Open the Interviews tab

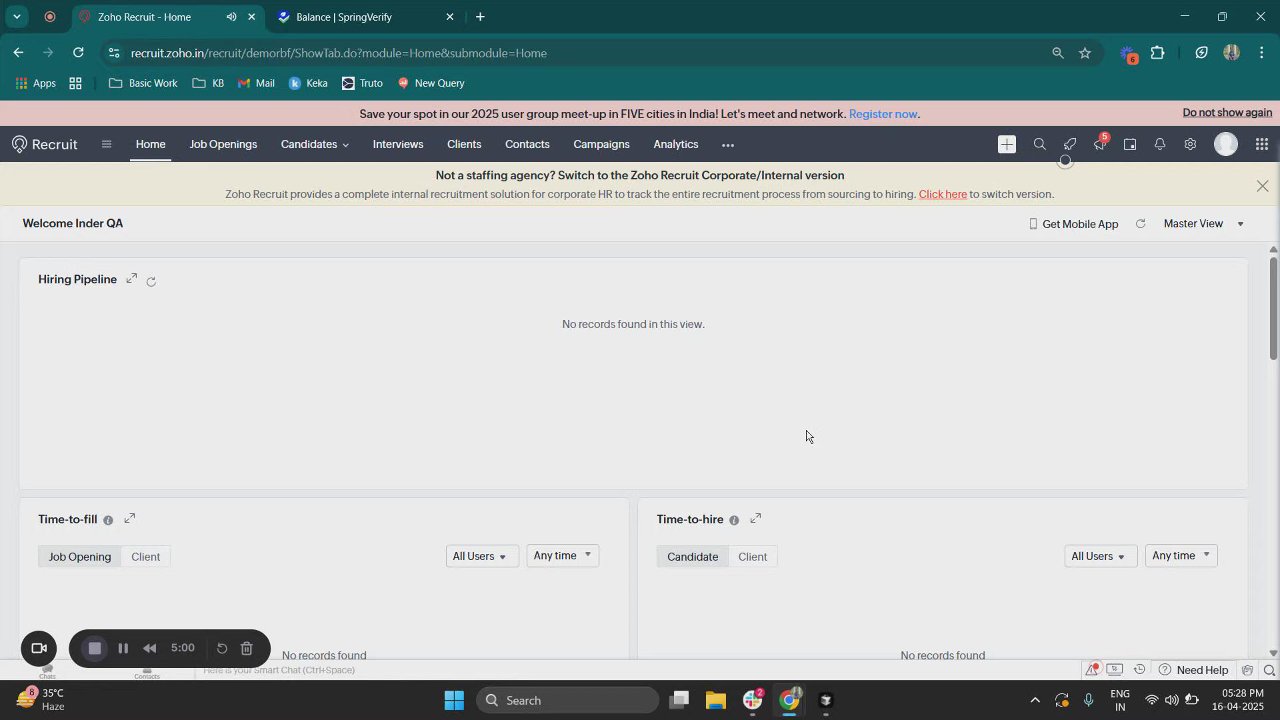398,145
